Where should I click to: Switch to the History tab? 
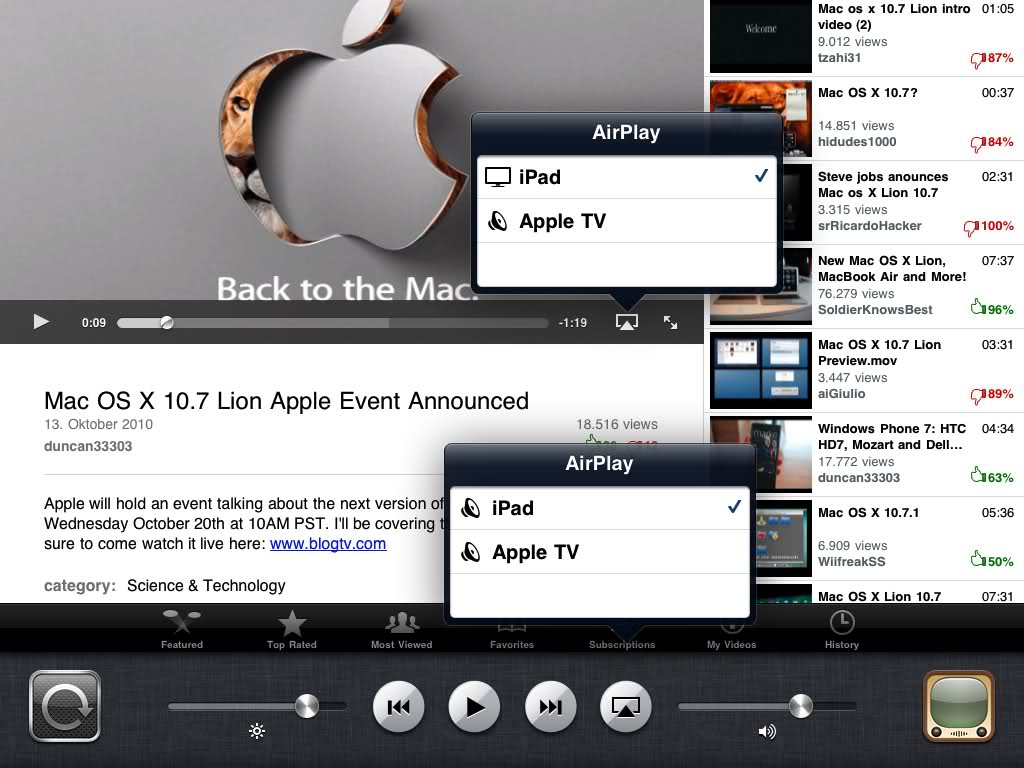[842, 630]
